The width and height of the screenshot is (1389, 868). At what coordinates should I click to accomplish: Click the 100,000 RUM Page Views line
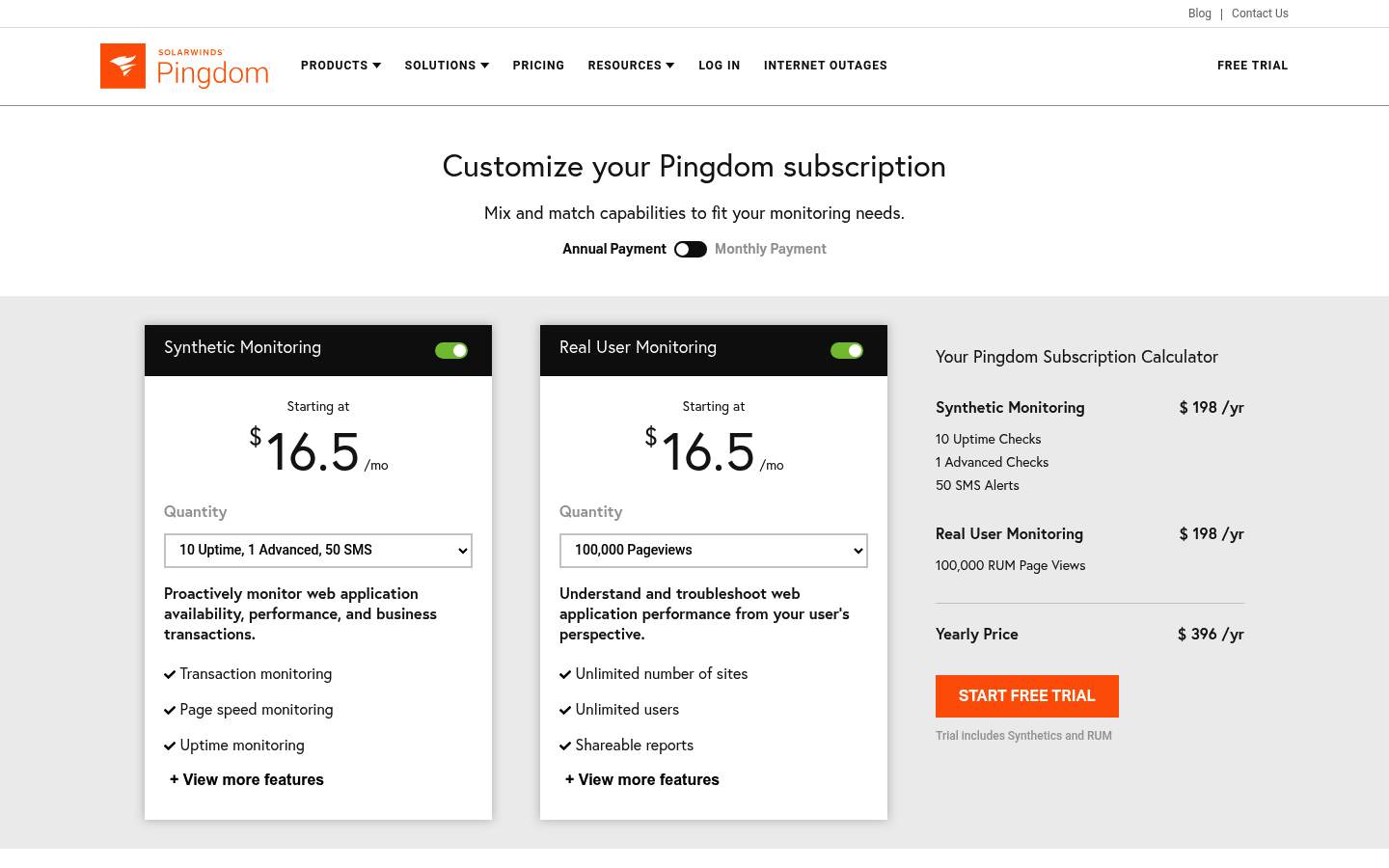pyautogui.click(x=1011, y=565)
